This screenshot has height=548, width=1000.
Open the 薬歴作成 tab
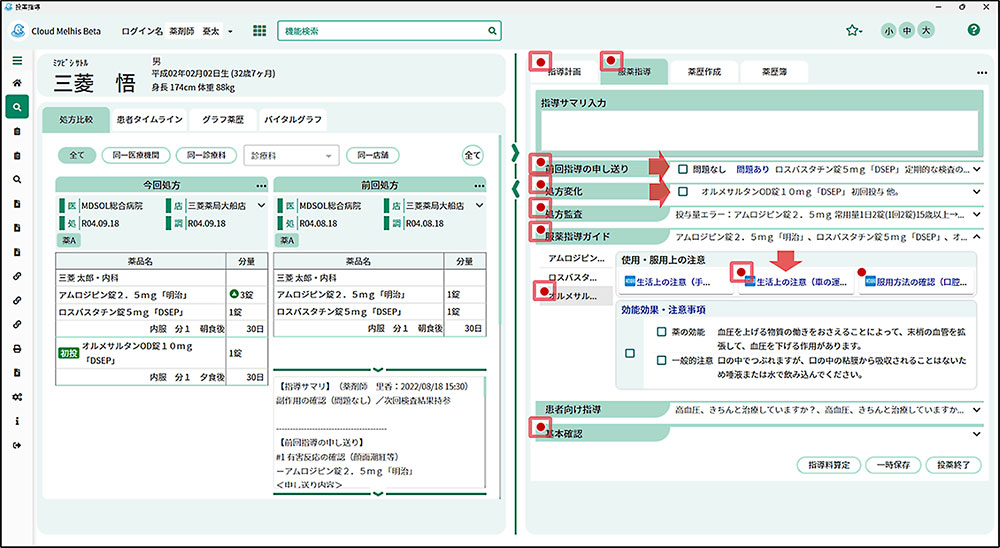tap(706, 72)
